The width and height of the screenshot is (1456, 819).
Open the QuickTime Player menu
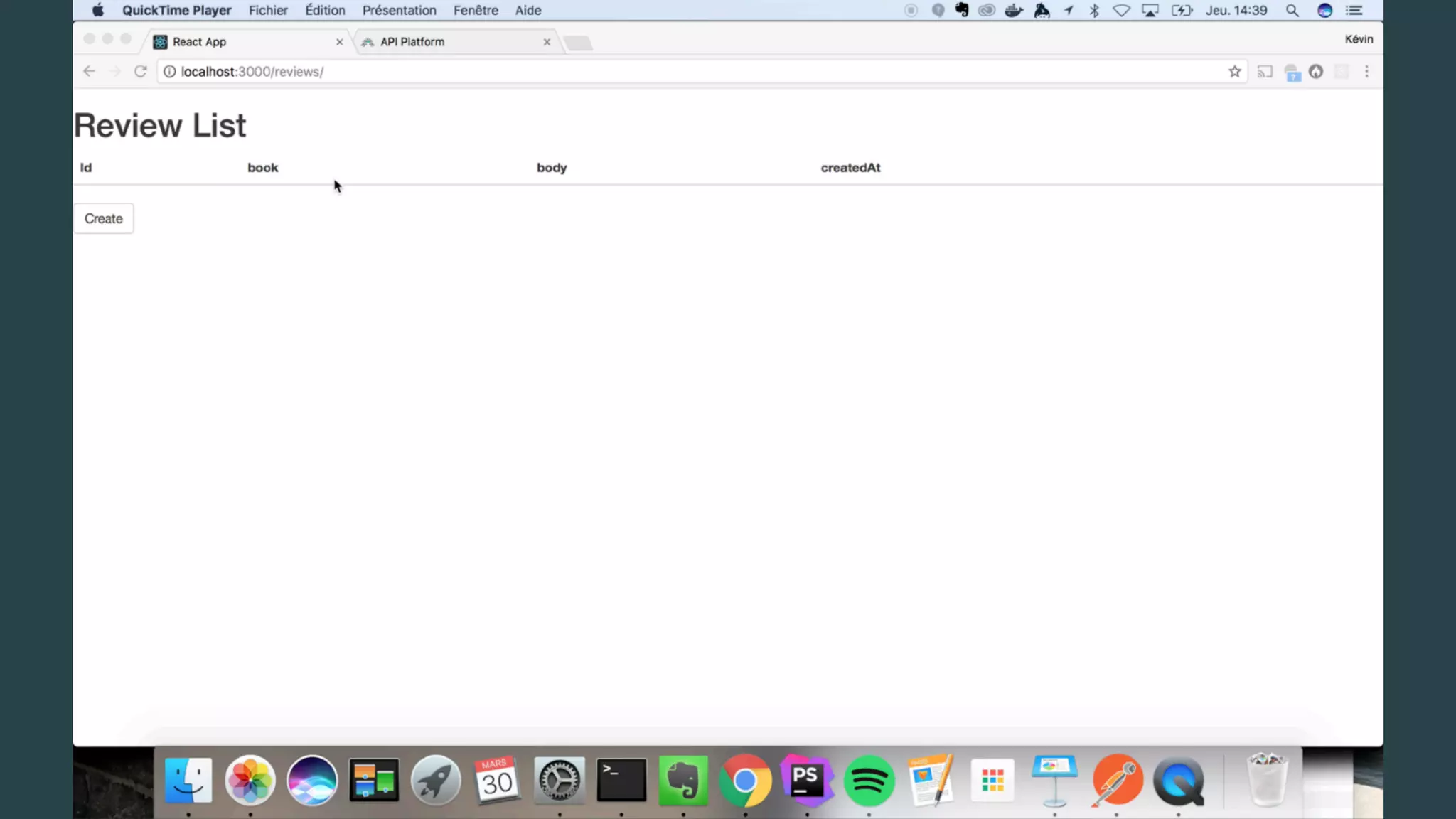(176, 10)
